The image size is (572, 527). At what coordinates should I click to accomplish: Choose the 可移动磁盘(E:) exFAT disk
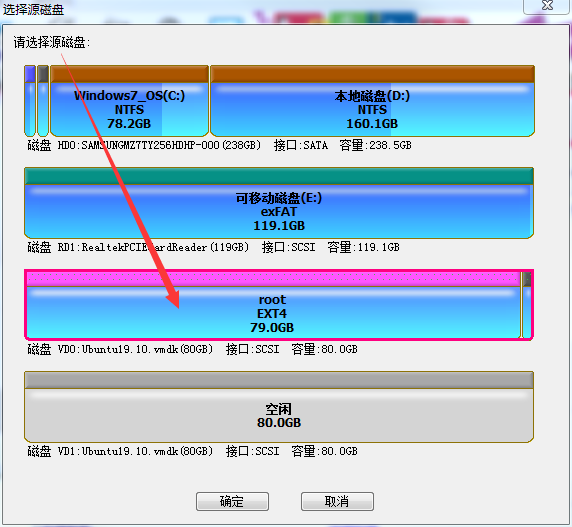[x=279, y=203]
